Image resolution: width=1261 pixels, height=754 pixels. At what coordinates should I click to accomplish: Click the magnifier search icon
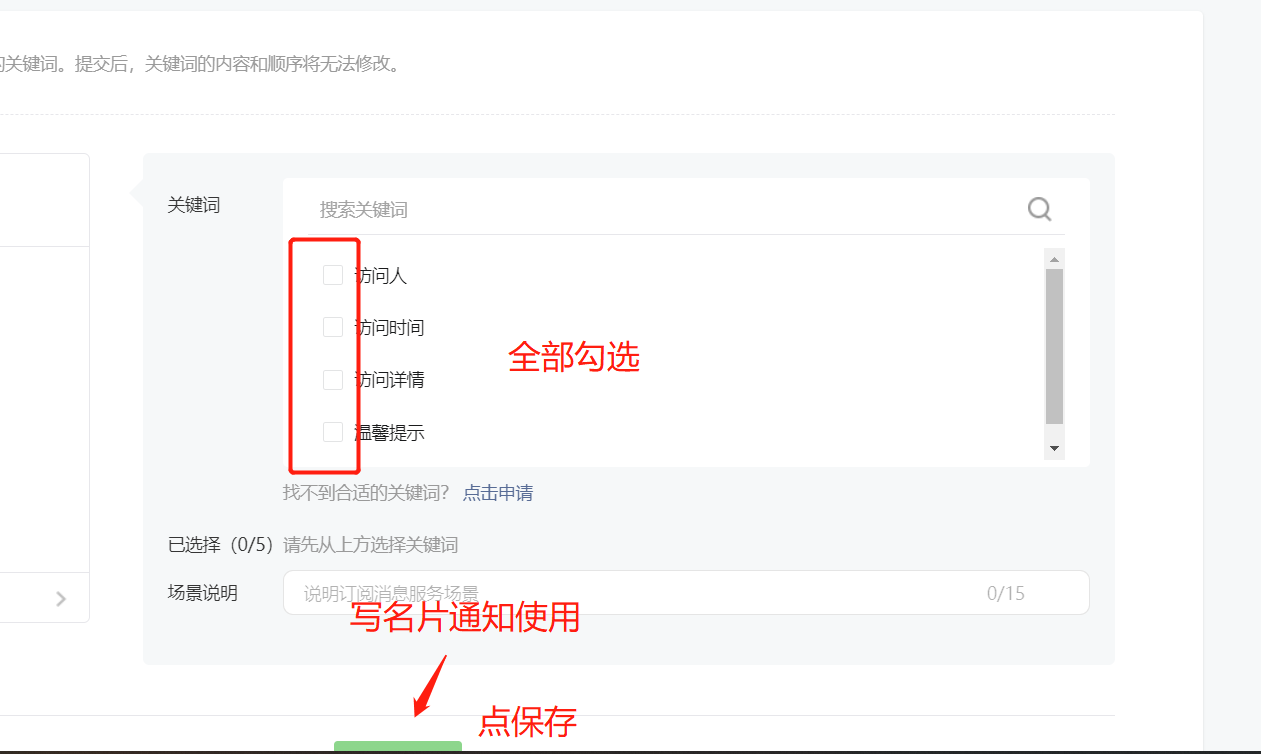pos(1039,209)
